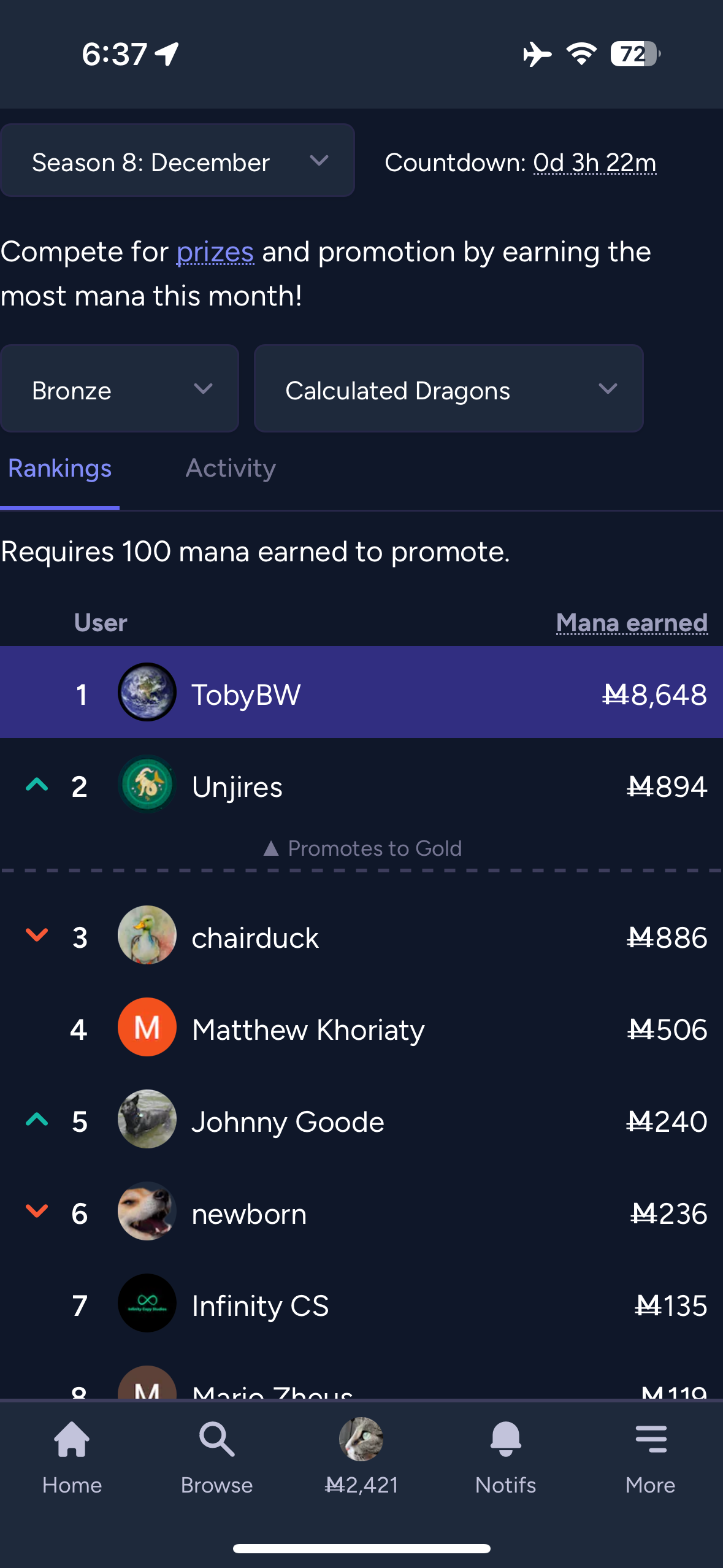Tap Johnny Goode's dog avatar
This screenshot has width=723, height=1568.
[x=147, y=1119]
